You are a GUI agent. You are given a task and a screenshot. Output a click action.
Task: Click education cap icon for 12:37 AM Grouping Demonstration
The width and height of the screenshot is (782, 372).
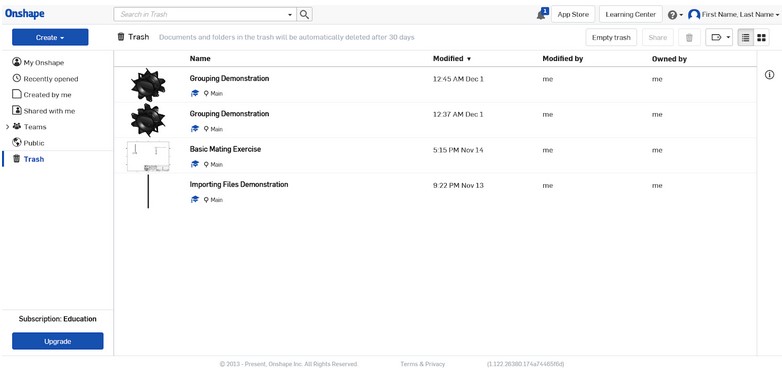point(195,129)
